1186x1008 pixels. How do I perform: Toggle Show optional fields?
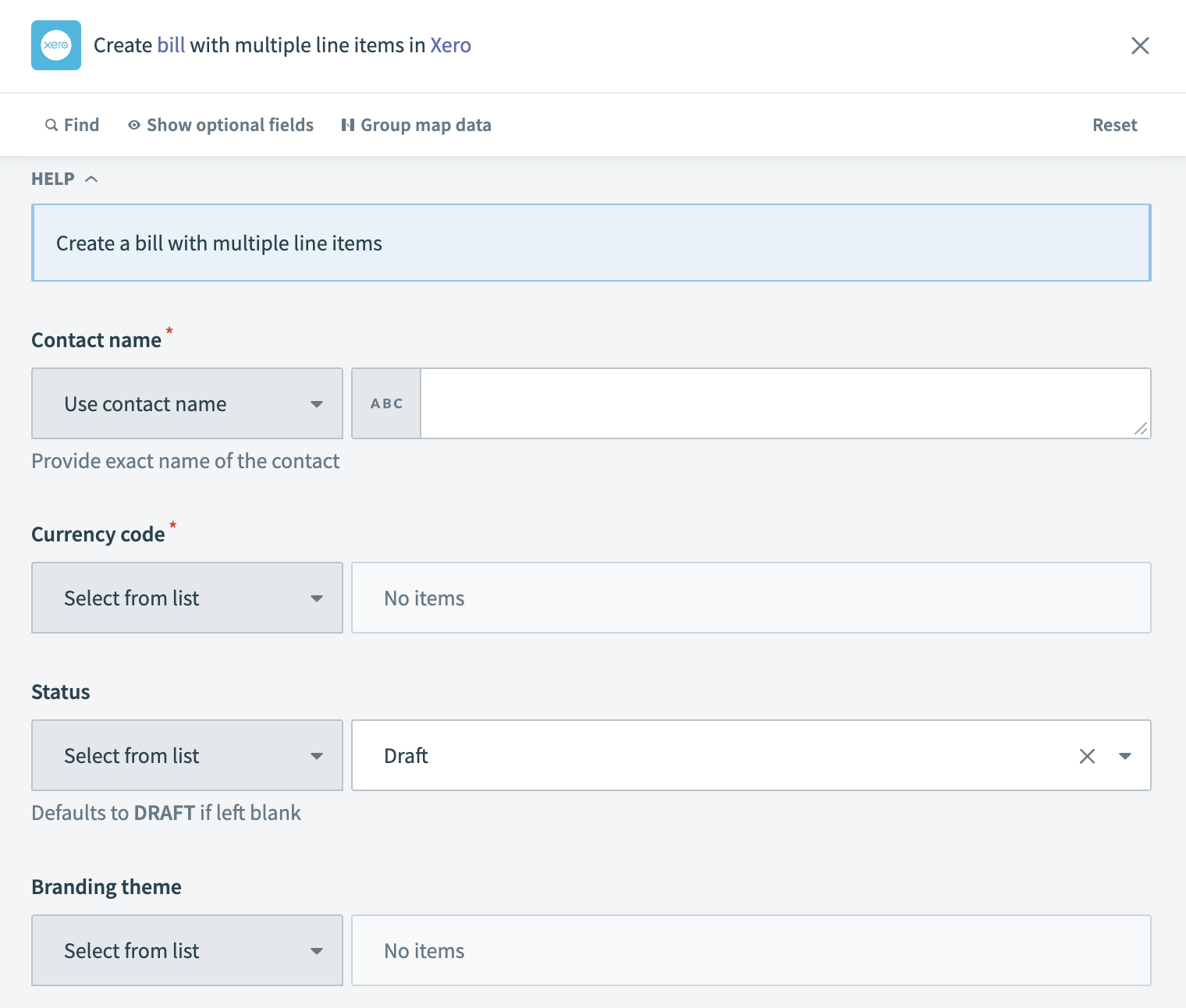pos(229,124)
